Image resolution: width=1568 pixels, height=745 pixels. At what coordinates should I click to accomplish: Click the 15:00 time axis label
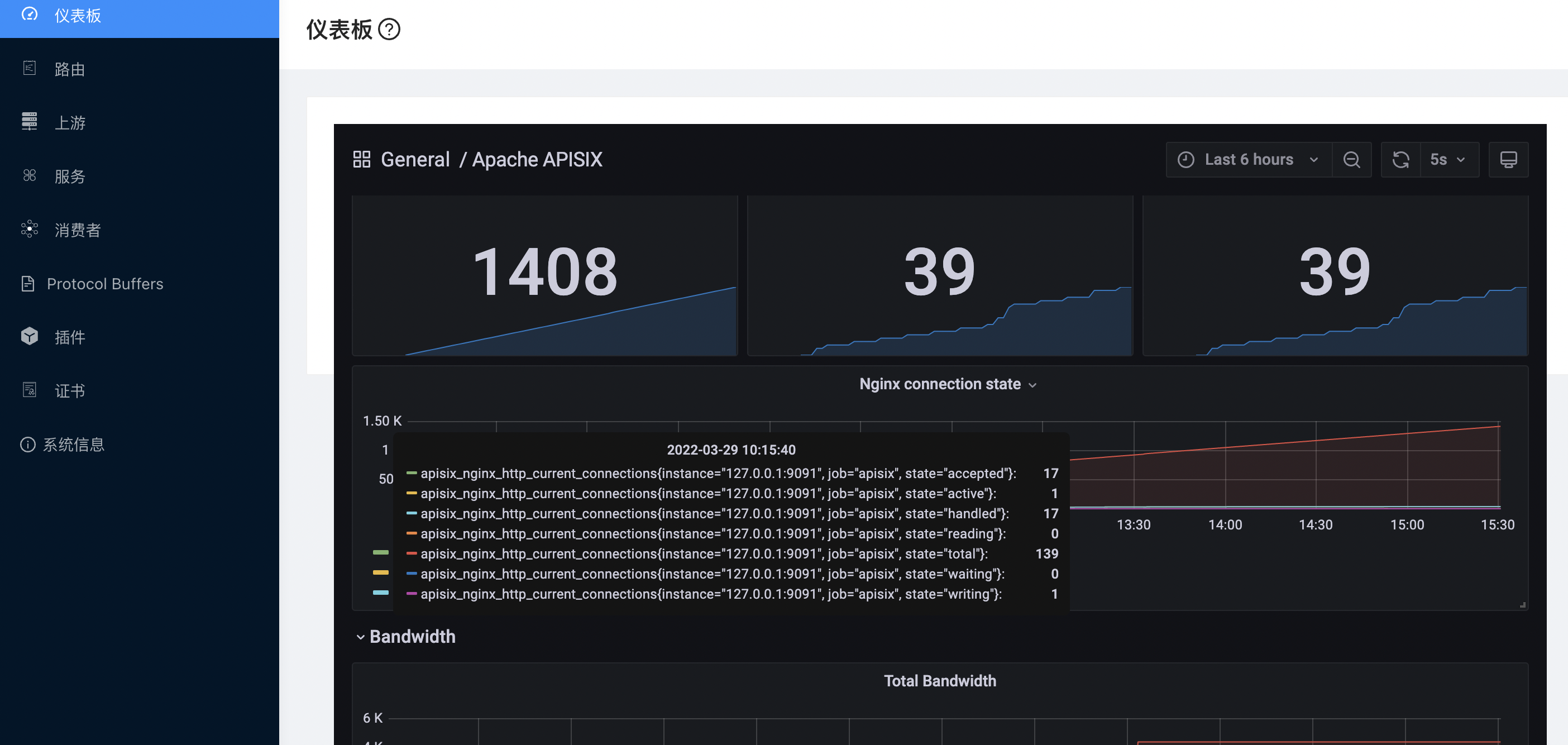(1407, 524)
